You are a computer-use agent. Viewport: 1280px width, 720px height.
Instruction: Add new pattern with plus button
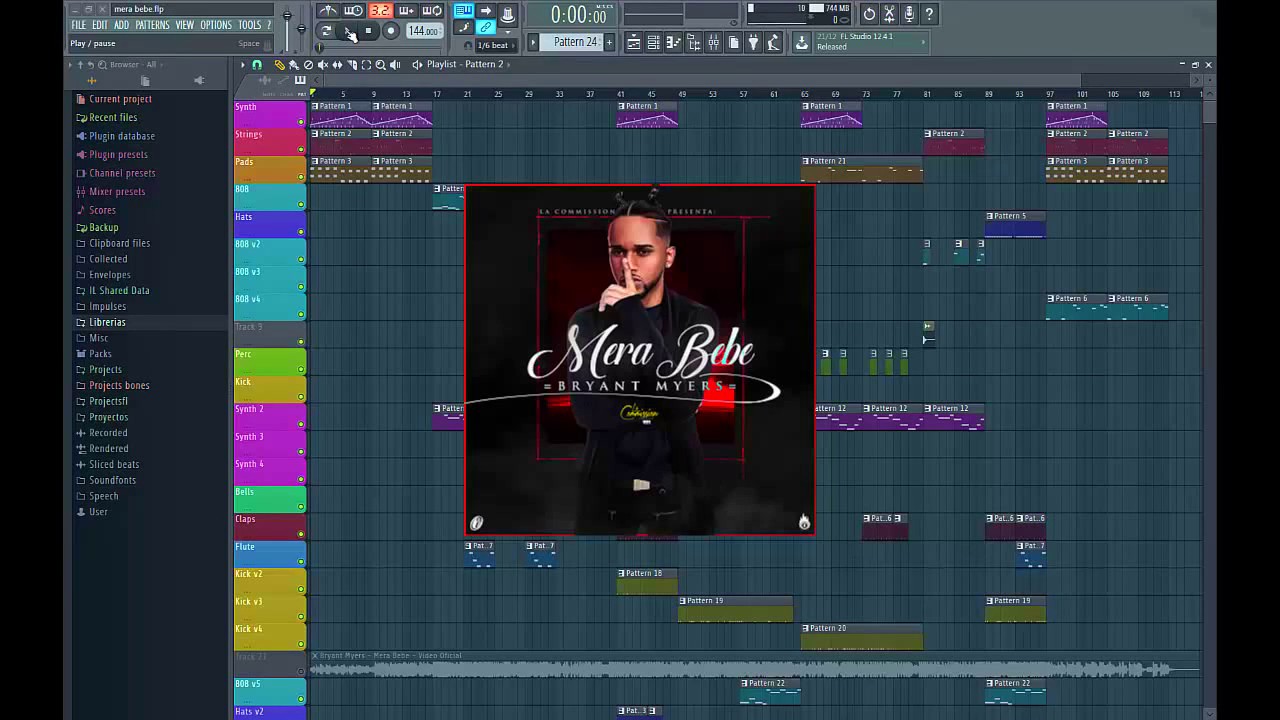(x=609, y=42)
